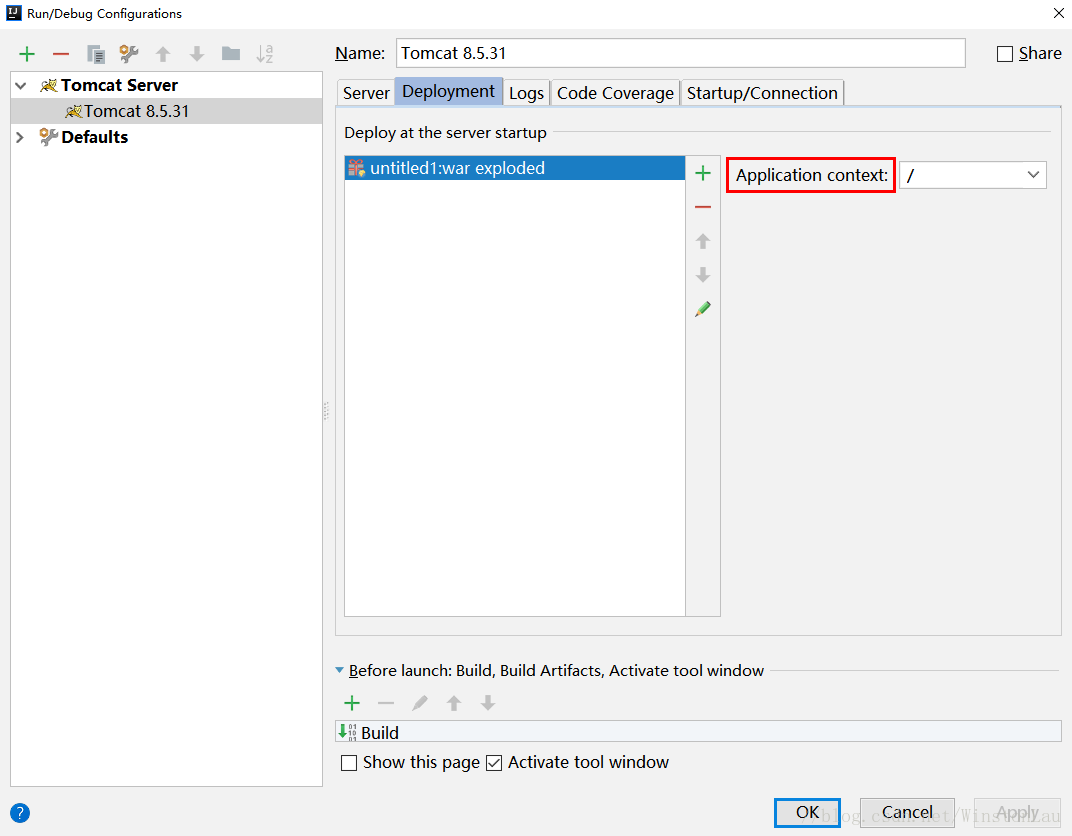1072x836 pixels.
Task: Click Build task icon in launch list
Action: point(347,732)
